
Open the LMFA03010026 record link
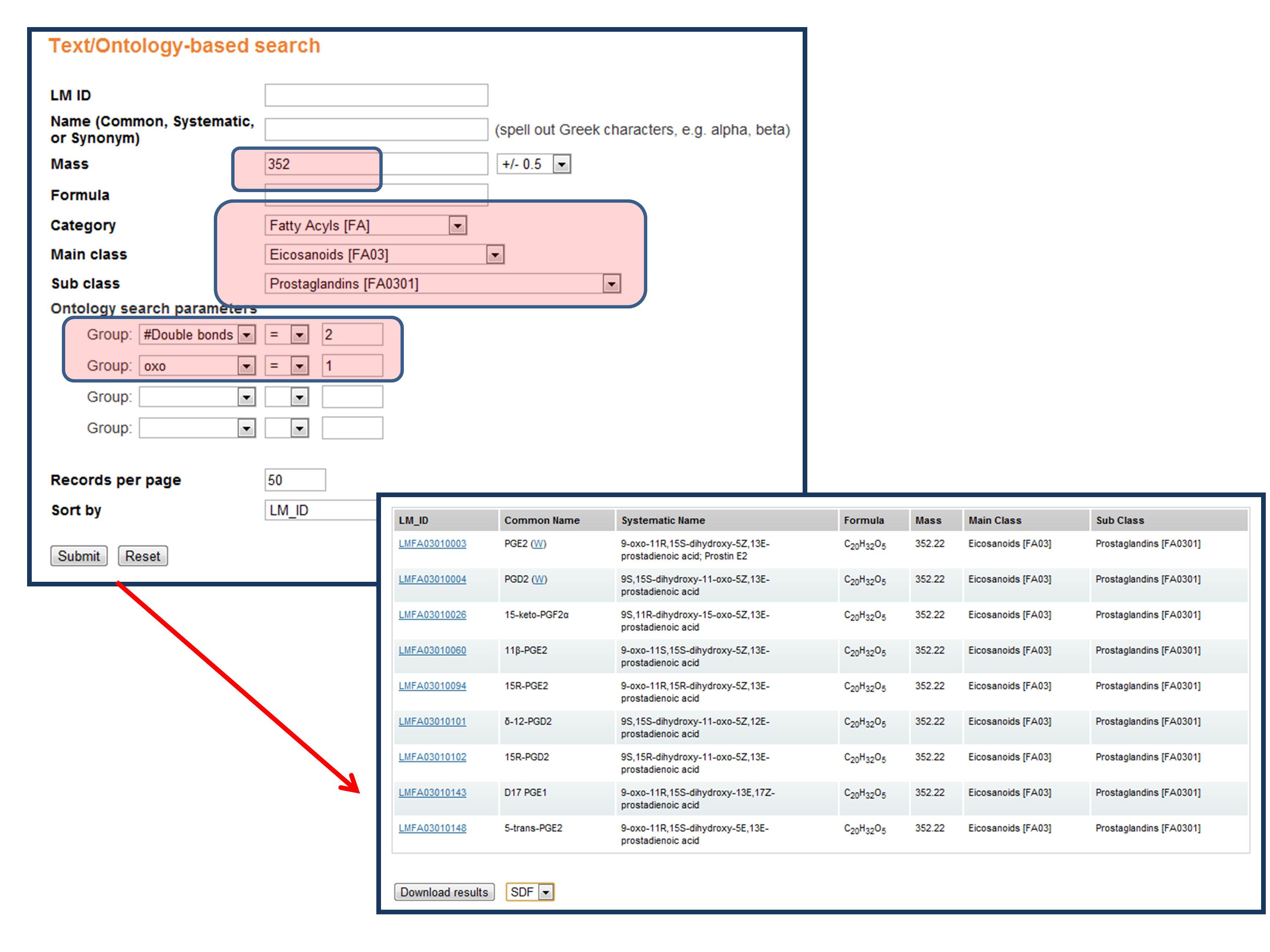432,615
